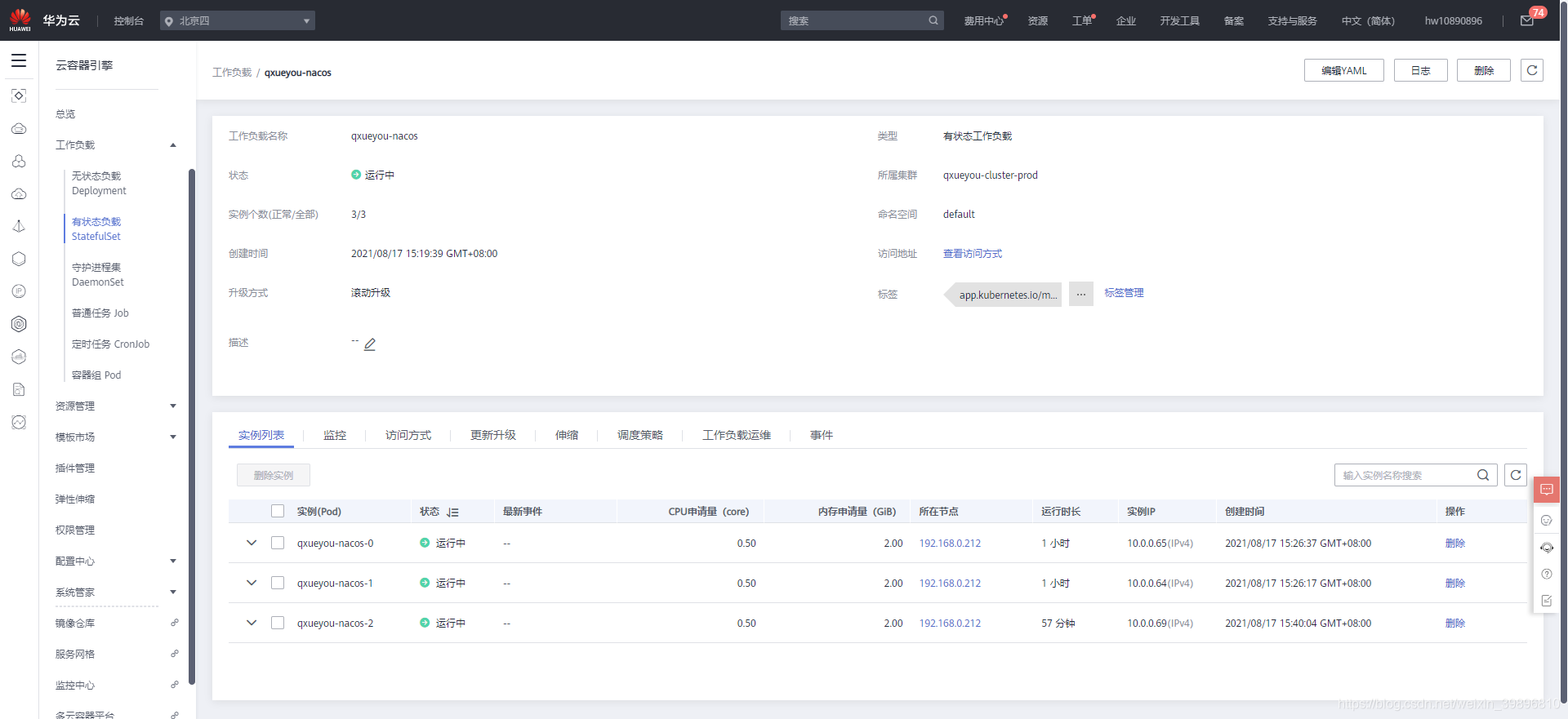The height and width of the screenshot is (719, 1568).
Task: Select all instances with header checkbox
Action: 278,511
